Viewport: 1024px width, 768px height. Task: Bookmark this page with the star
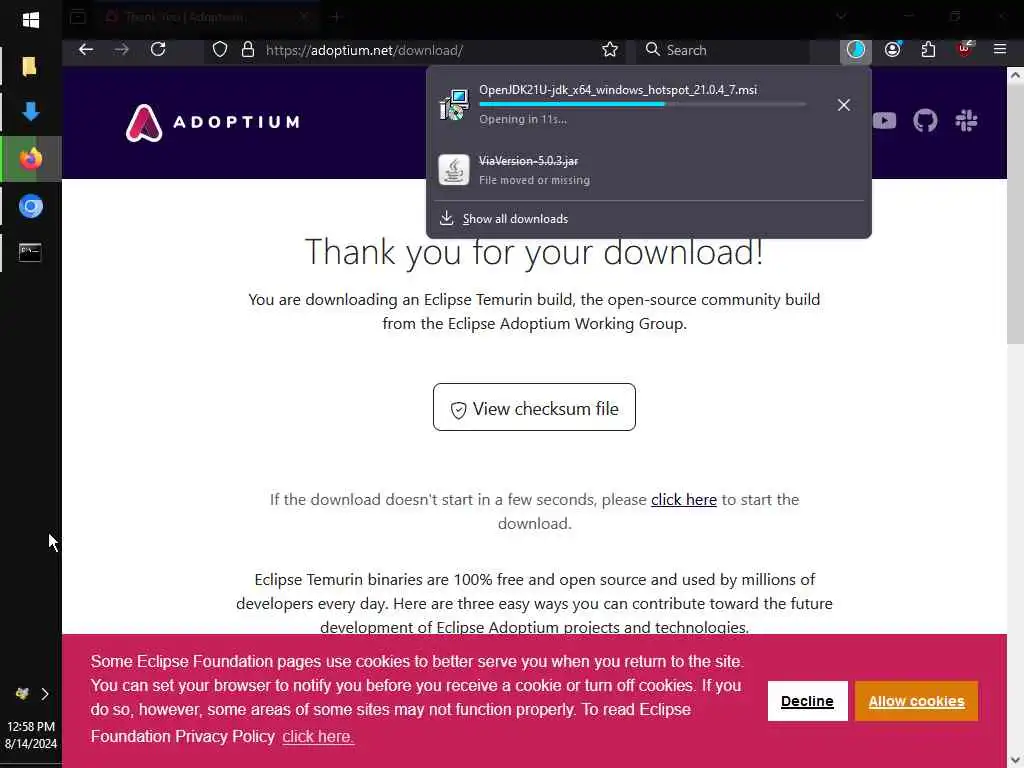point(610,50)
